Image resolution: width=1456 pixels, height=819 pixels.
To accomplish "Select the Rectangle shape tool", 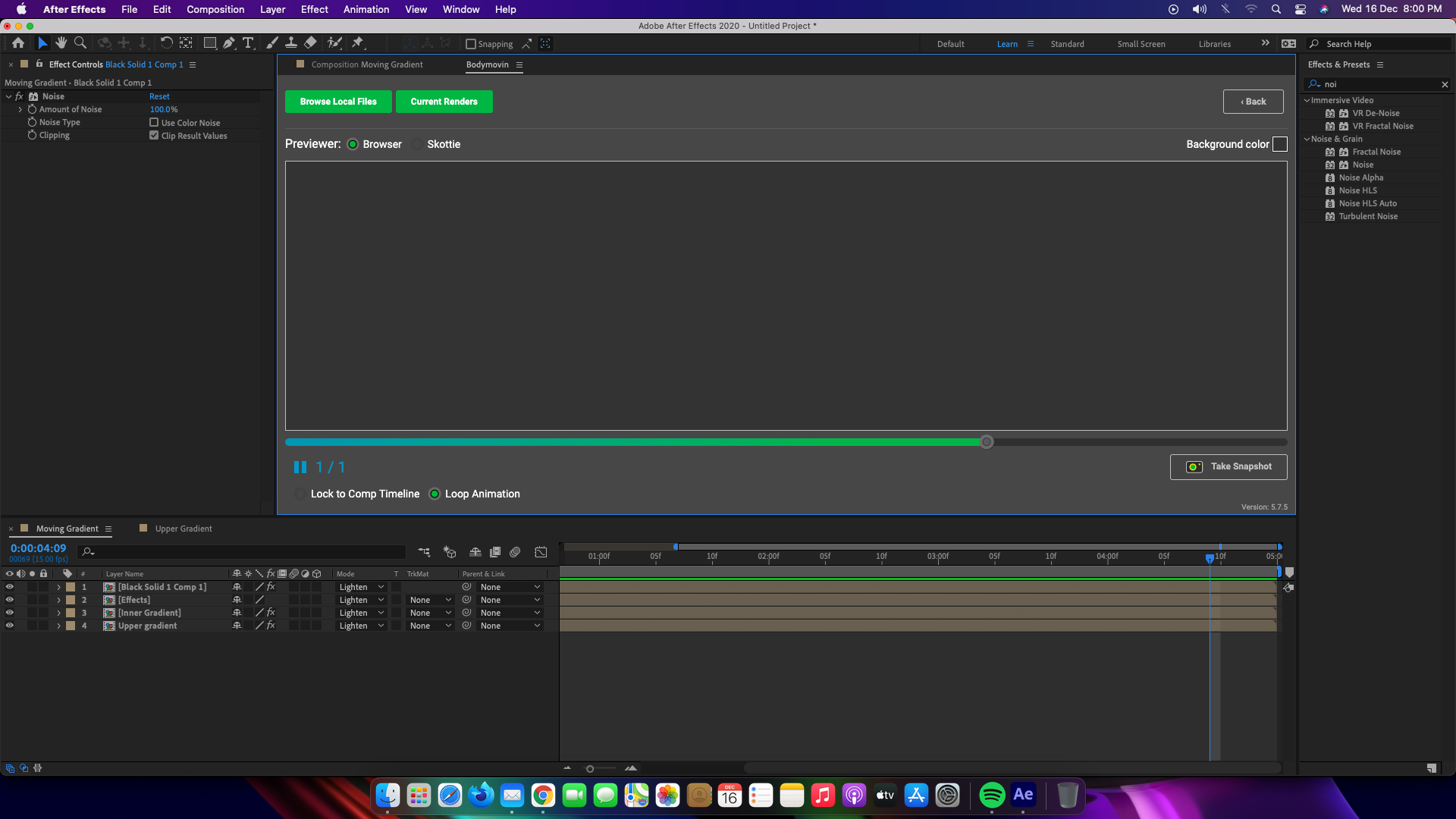I will pyautogui.click(x=210, y=43).
